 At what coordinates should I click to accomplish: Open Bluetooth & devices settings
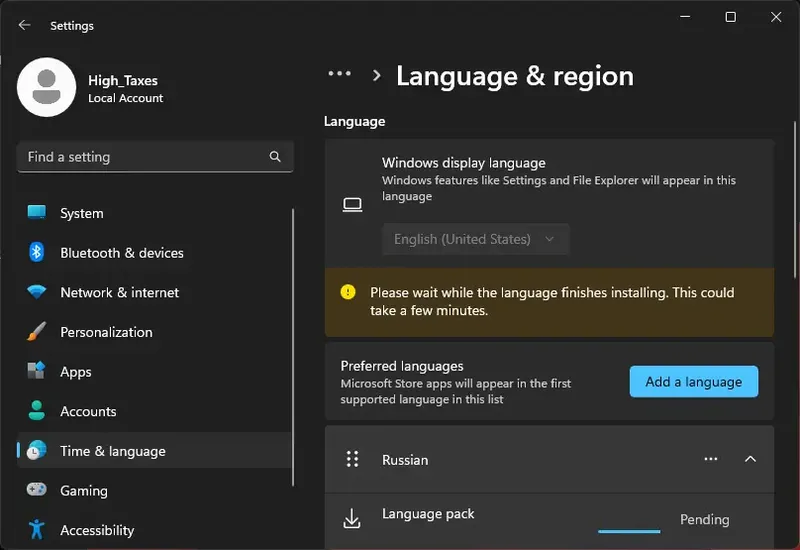point(155,253)
